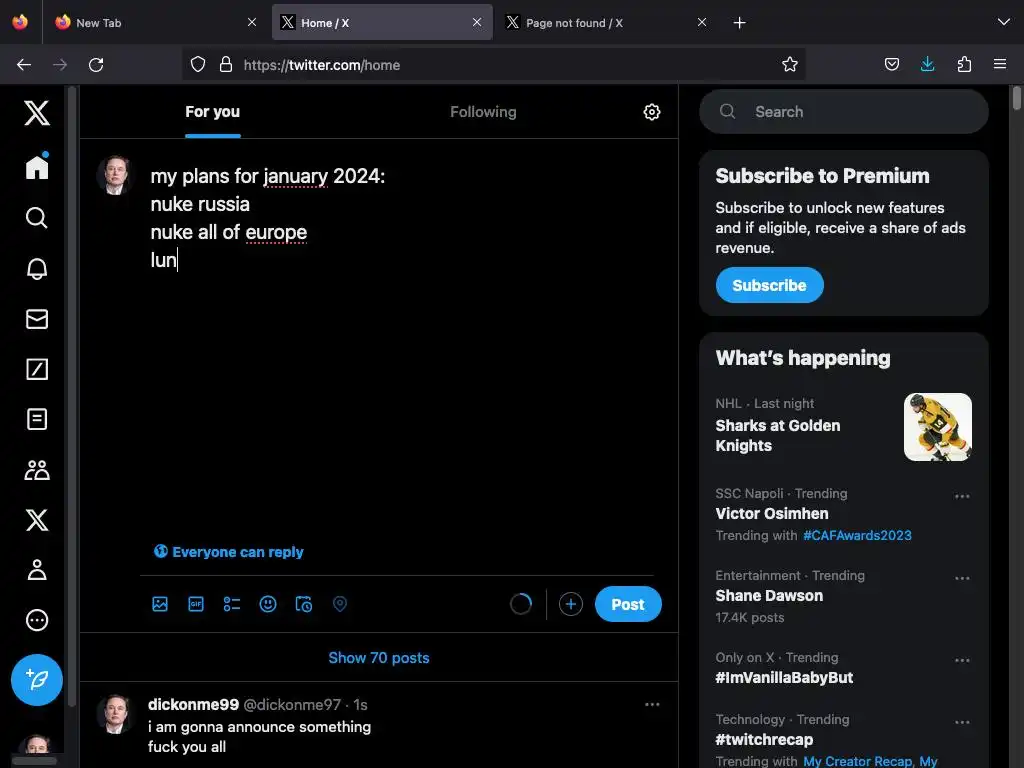Screen dimensions: 1024x768
Task: Schedule post with calendar clock icon
Action: coord(304,604)
